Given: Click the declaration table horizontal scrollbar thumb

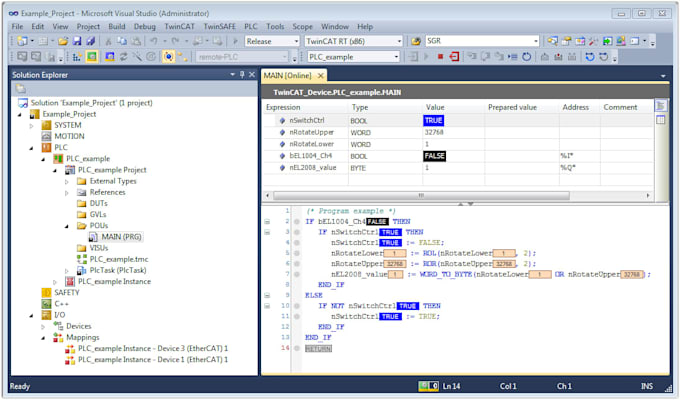Looking at the screenshot, I should (x=421, y=196).
